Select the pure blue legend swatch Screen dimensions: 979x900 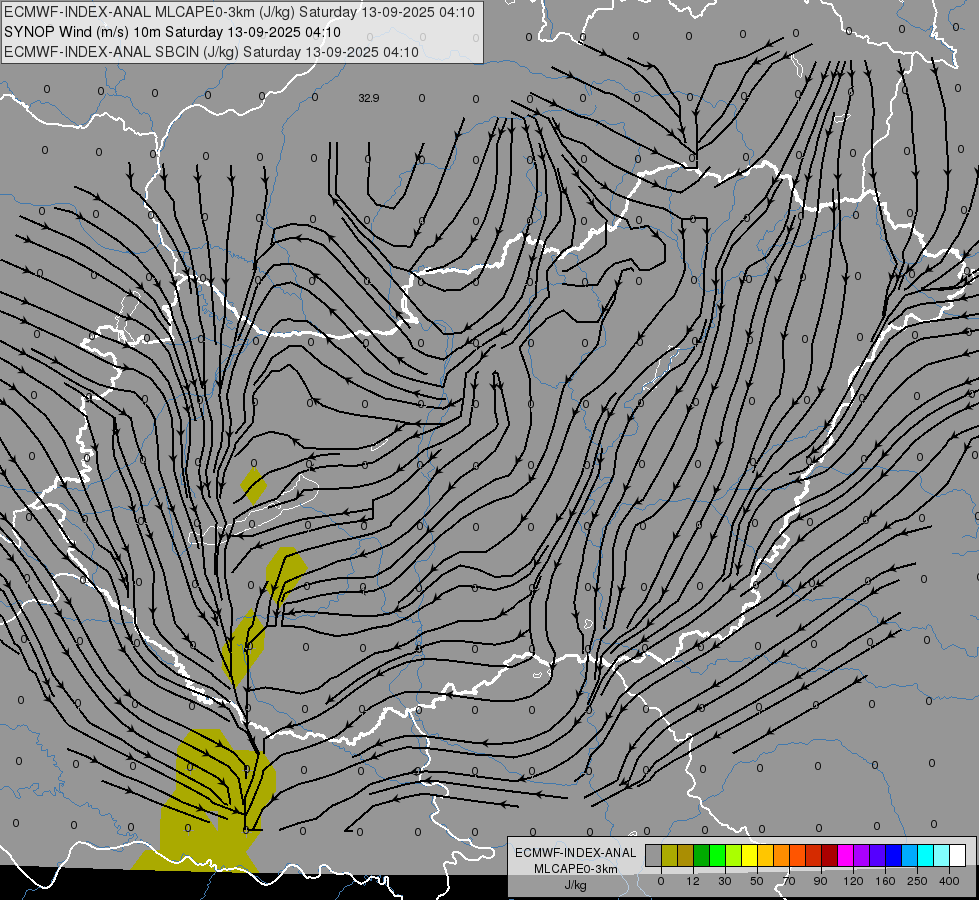893,856
